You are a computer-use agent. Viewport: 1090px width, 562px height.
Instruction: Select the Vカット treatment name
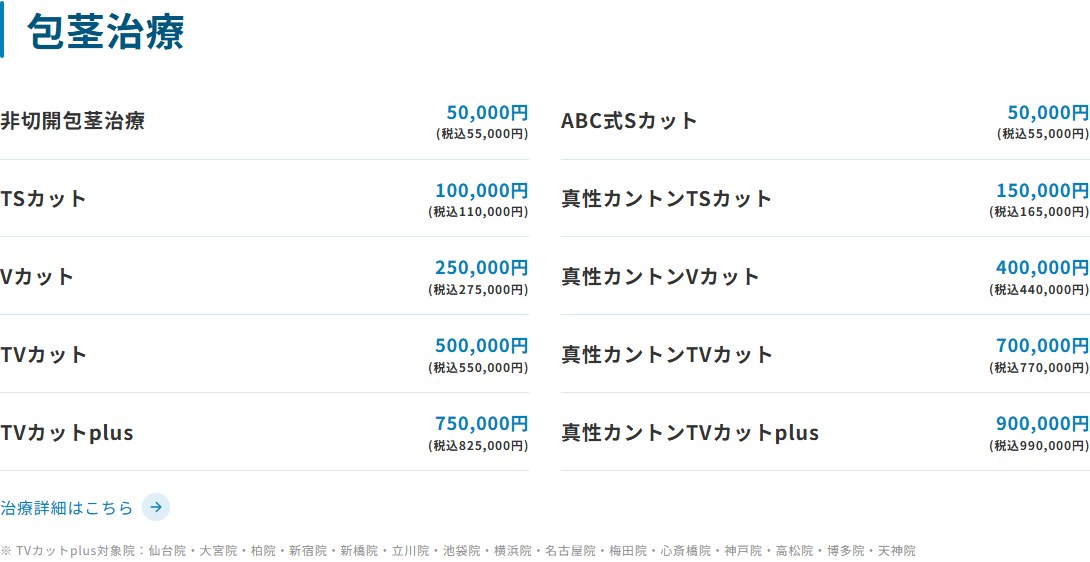pos(37,277)
